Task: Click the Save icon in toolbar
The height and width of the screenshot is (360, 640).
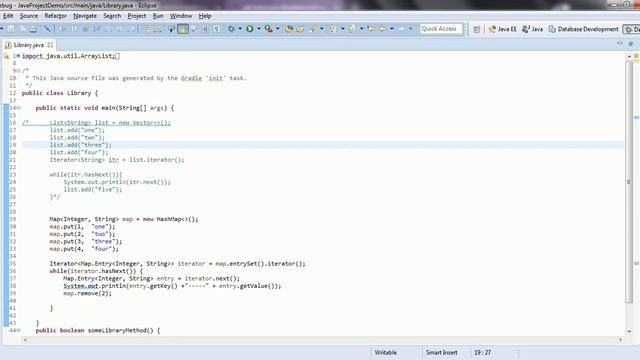Action: 11,29
